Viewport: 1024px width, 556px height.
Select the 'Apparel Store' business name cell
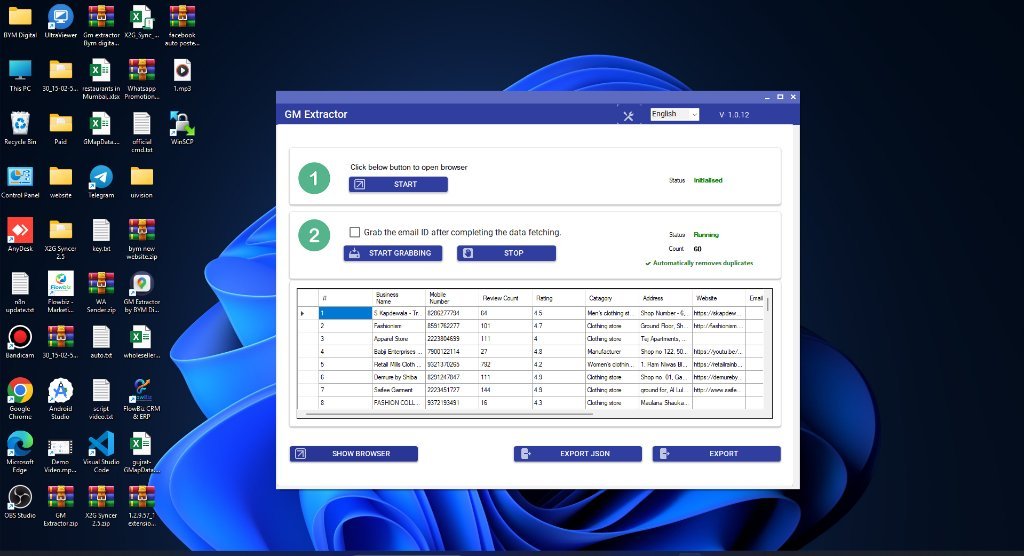pyautogui.click(x=398, y=339)
